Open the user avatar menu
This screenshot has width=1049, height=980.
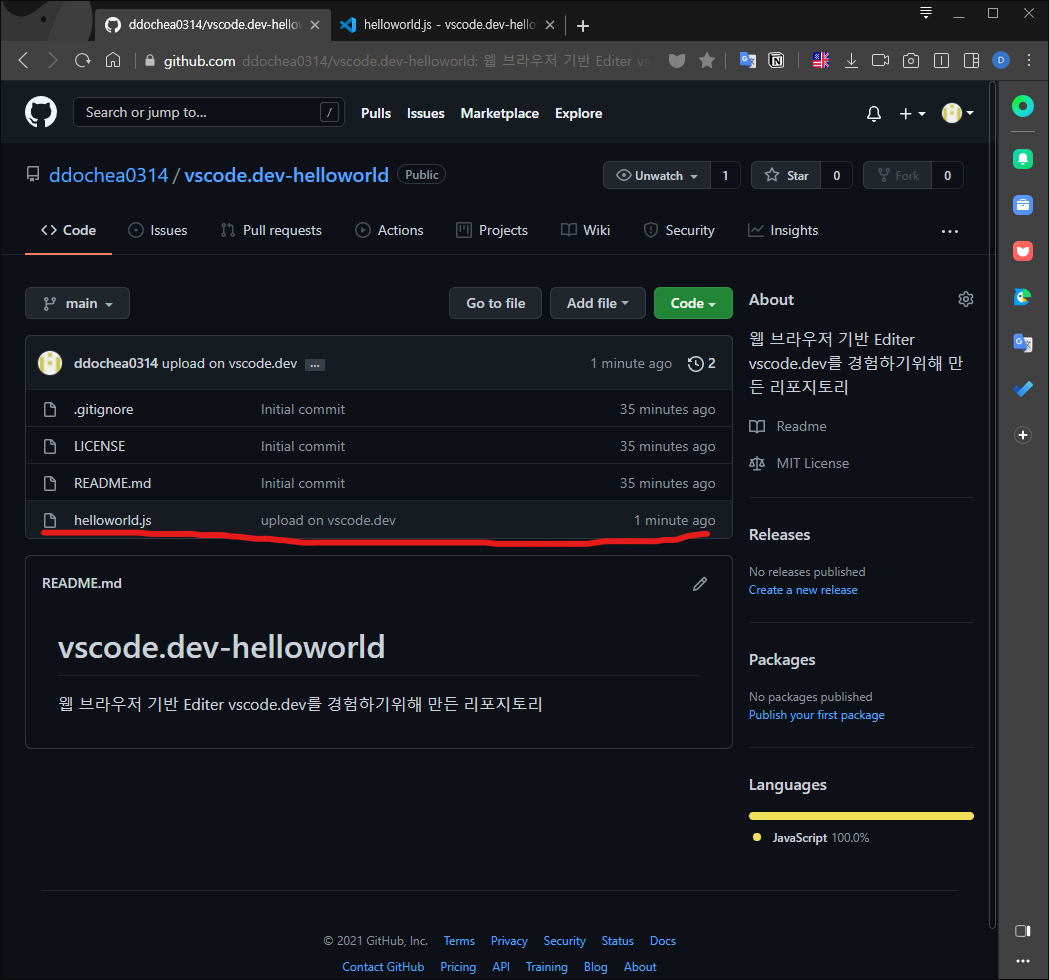click(x=957, y=113)
